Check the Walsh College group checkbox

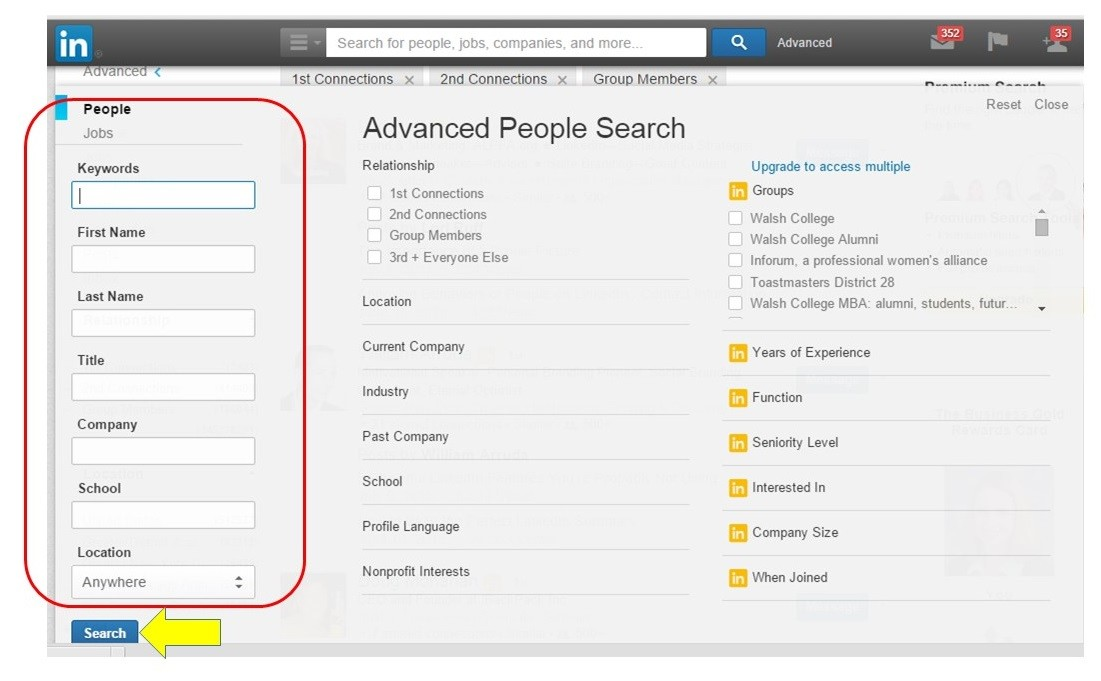click(735, 218)
